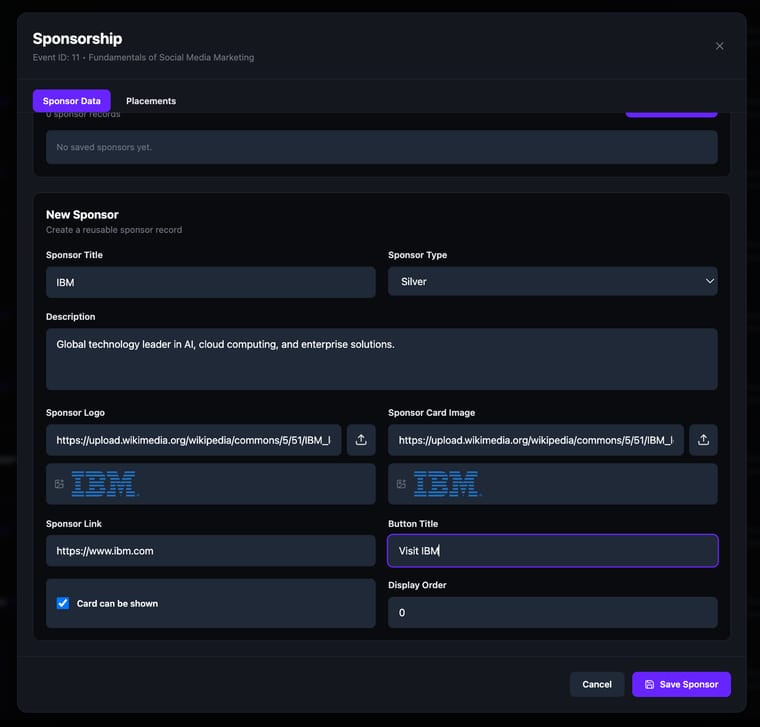Select the Sponsor Data tab
Screen dimensions: 760x727
(72, 101)
